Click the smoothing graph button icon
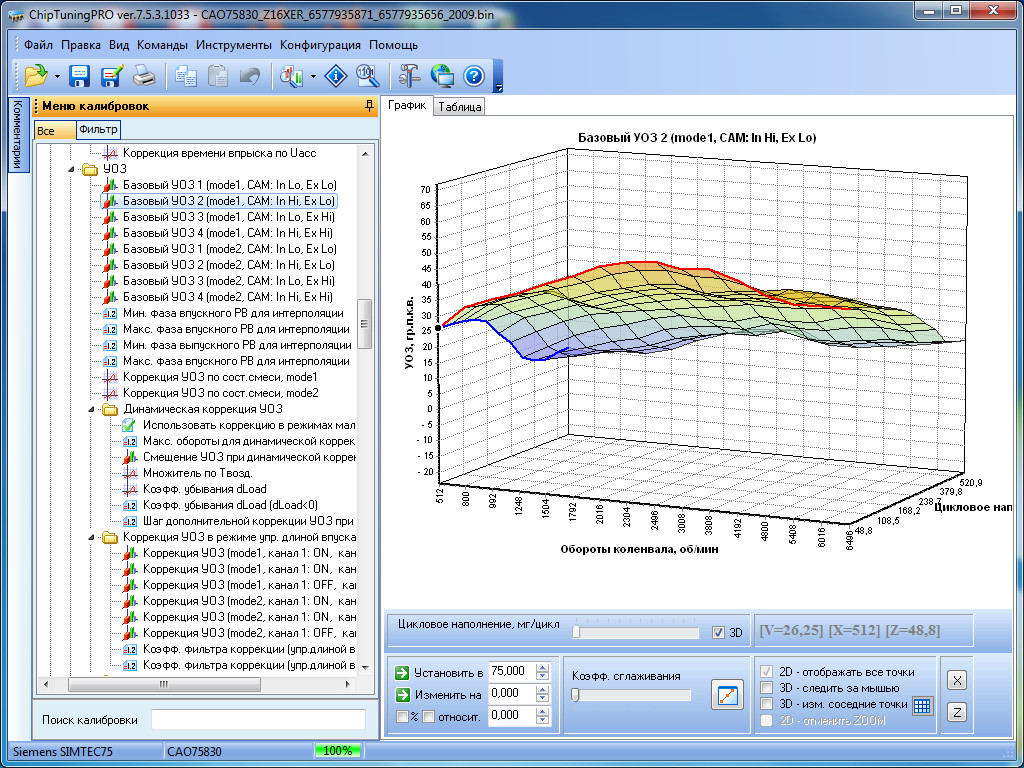Image resolution: width=1024 pixels, height=768 pixels. [x=727, y=694]
